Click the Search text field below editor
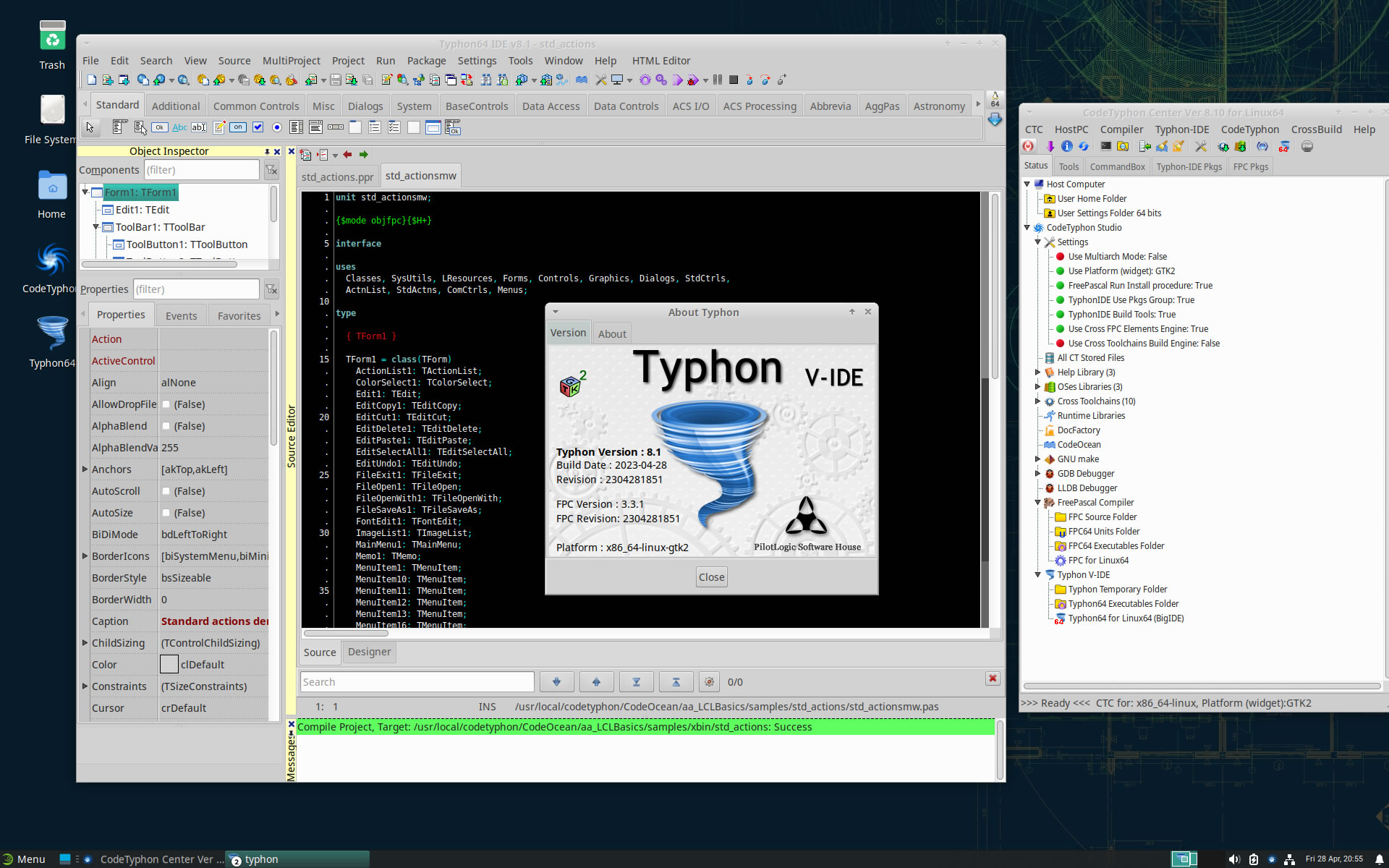Screen dimensions: 1389x868 [x=417, y=681]
